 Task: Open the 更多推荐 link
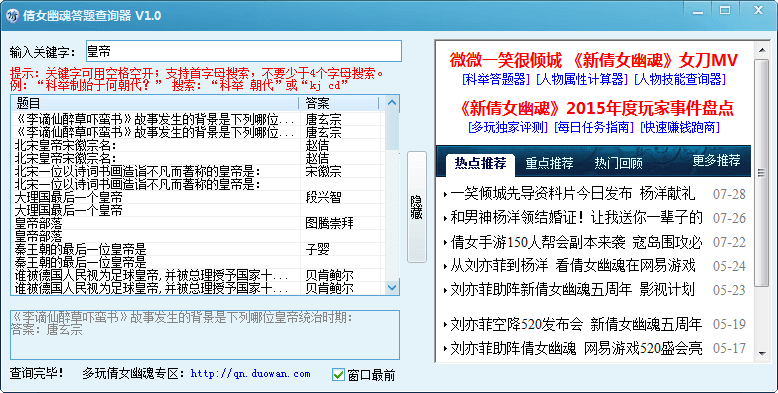(x=716, y=160)
